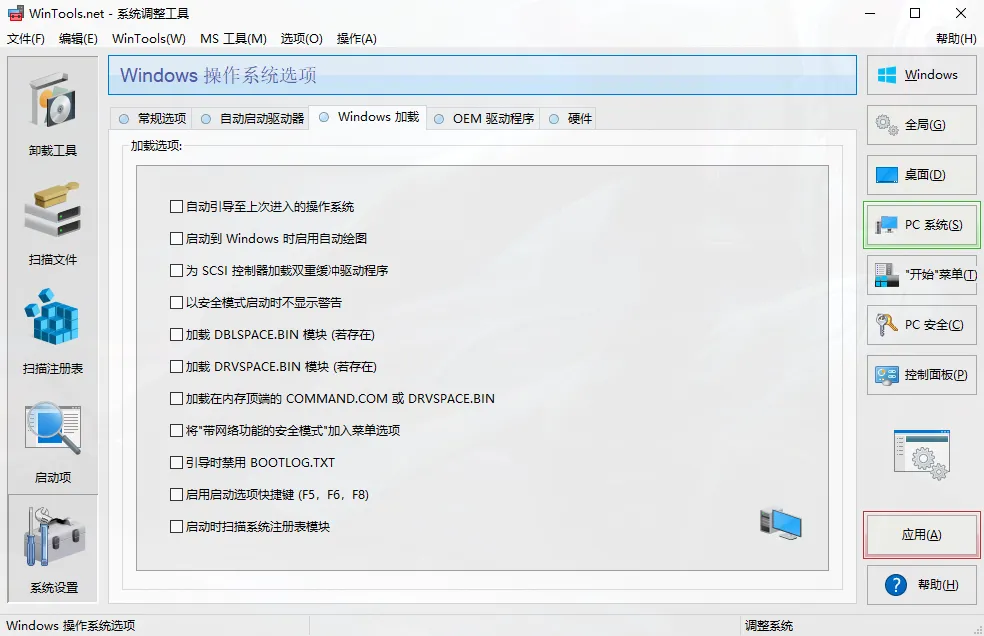
Task: Open the 控制面板(P) control panel section
Action: click(921, 375)
